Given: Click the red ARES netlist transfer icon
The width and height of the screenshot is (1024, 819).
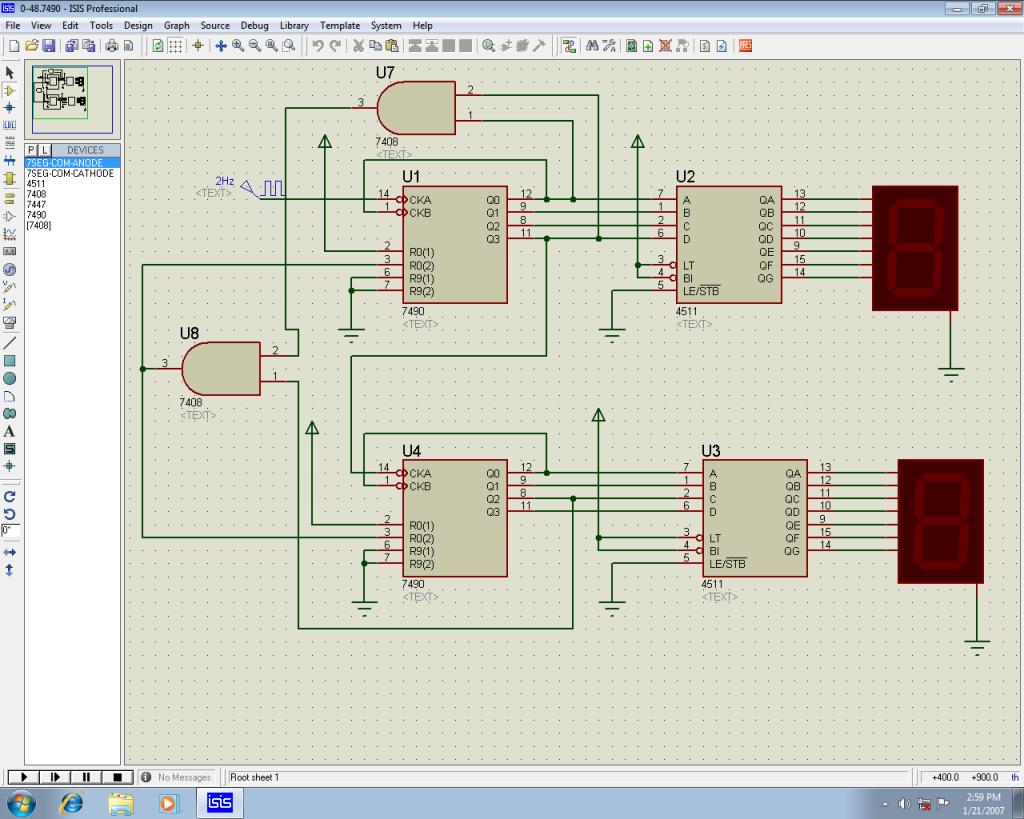Looking at the screenshot, I should point(745,46).
